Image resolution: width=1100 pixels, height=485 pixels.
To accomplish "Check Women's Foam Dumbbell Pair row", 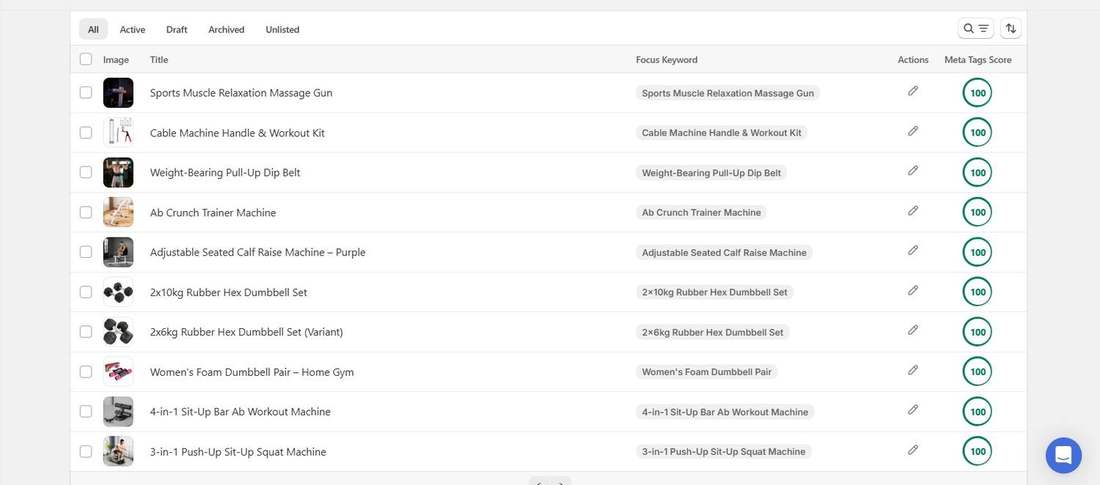I will coord(86,371).
